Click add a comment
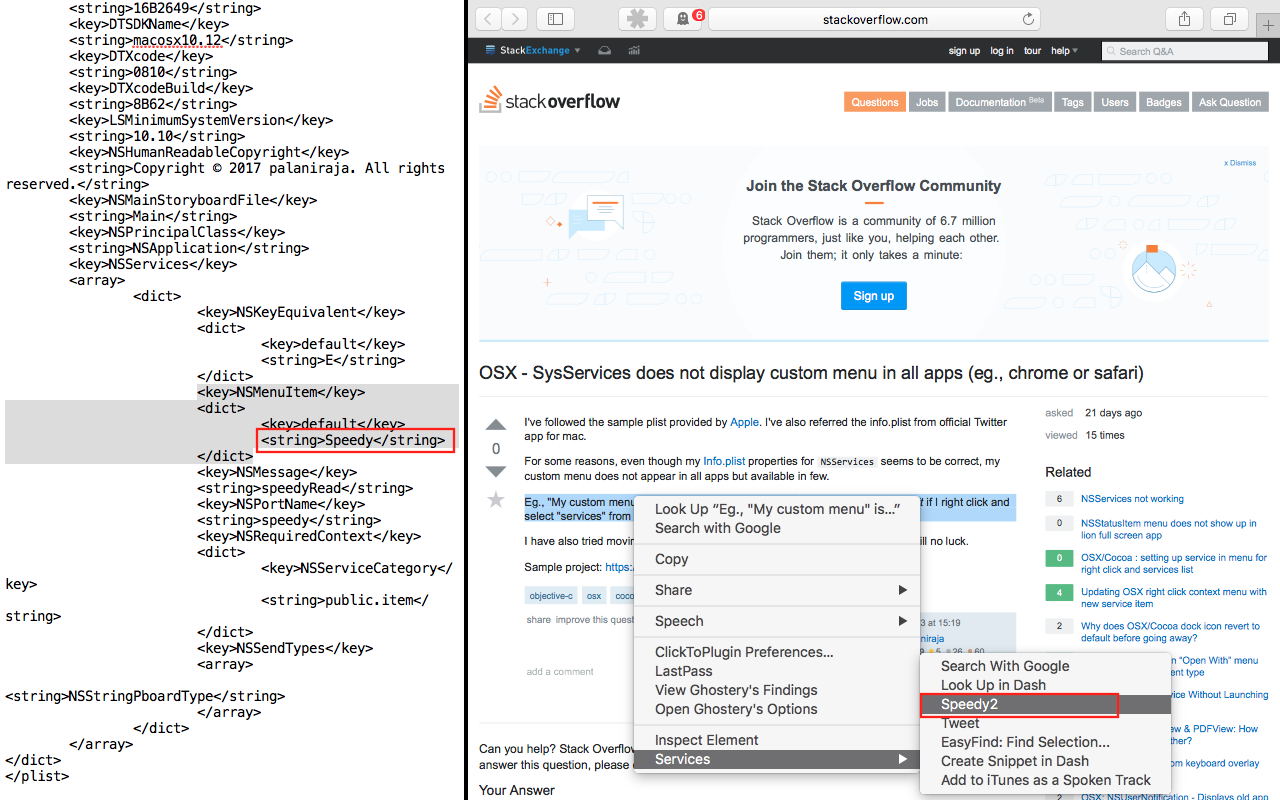Viewport: 1280px width, 800px height. click(x=560, y=672)
